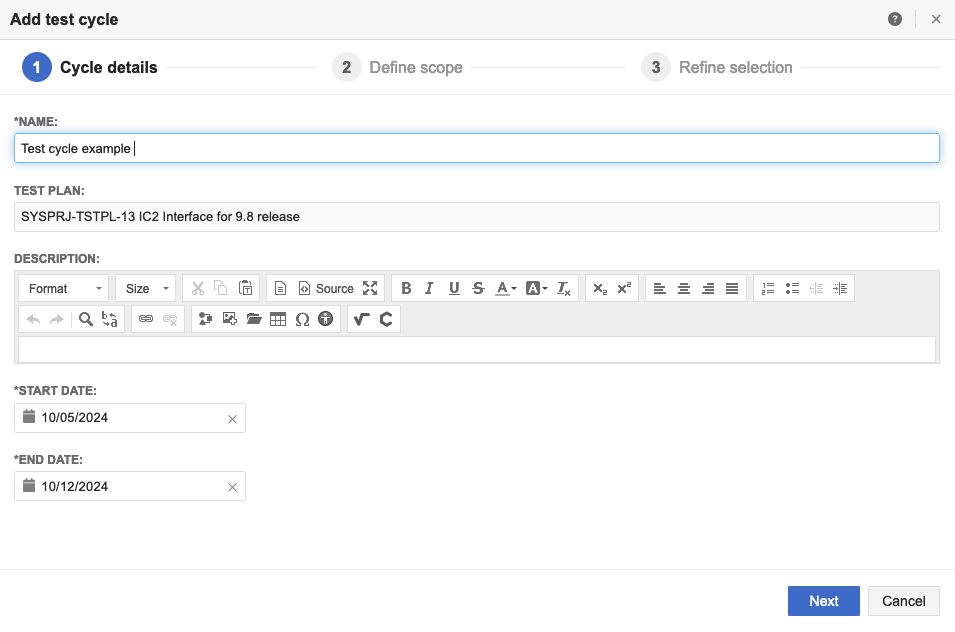Viewport: 955px width, 632px height.
Task: Toggle subscript formatting
Action: point(599,288)
